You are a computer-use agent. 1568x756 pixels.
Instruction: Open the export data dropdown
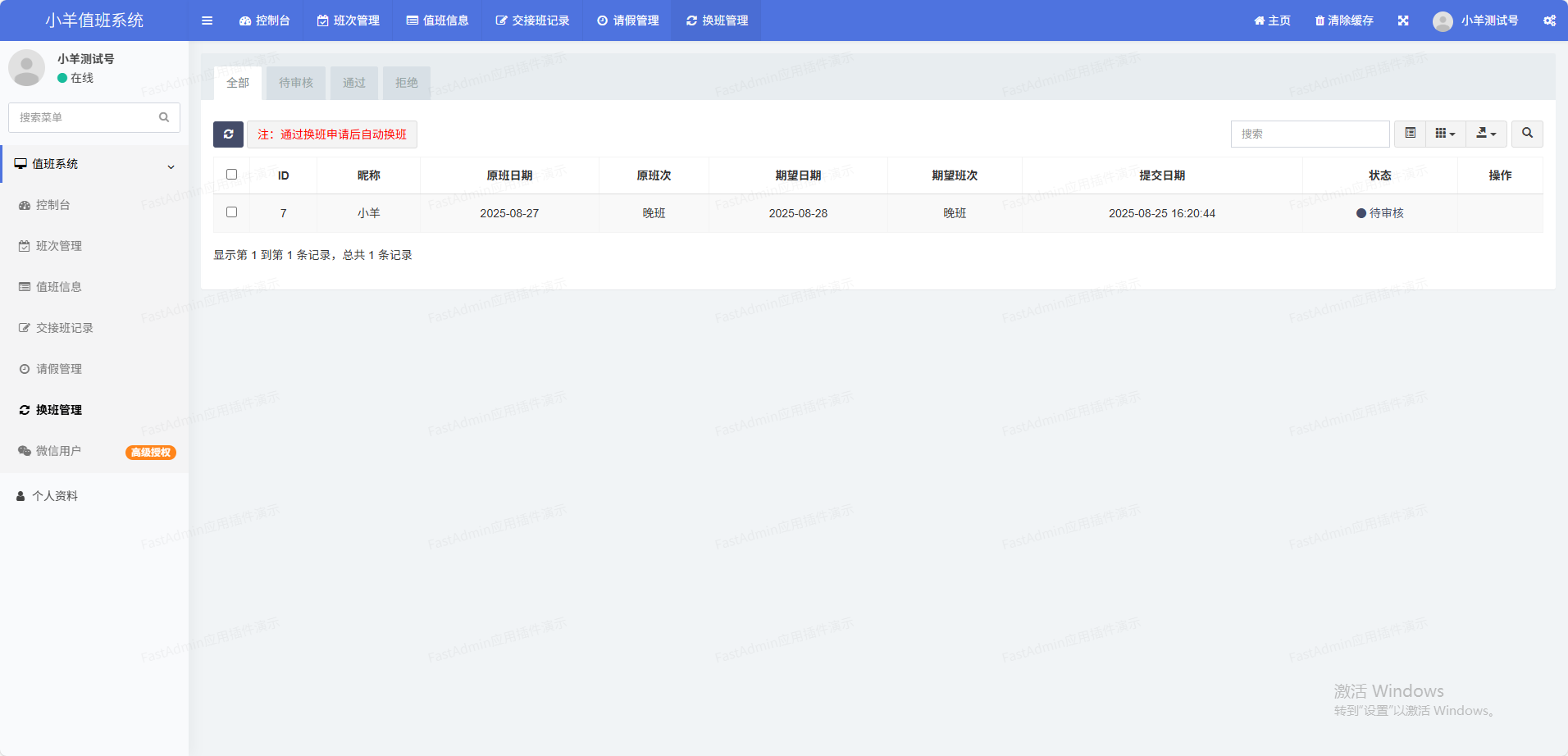click(1486, 134)
